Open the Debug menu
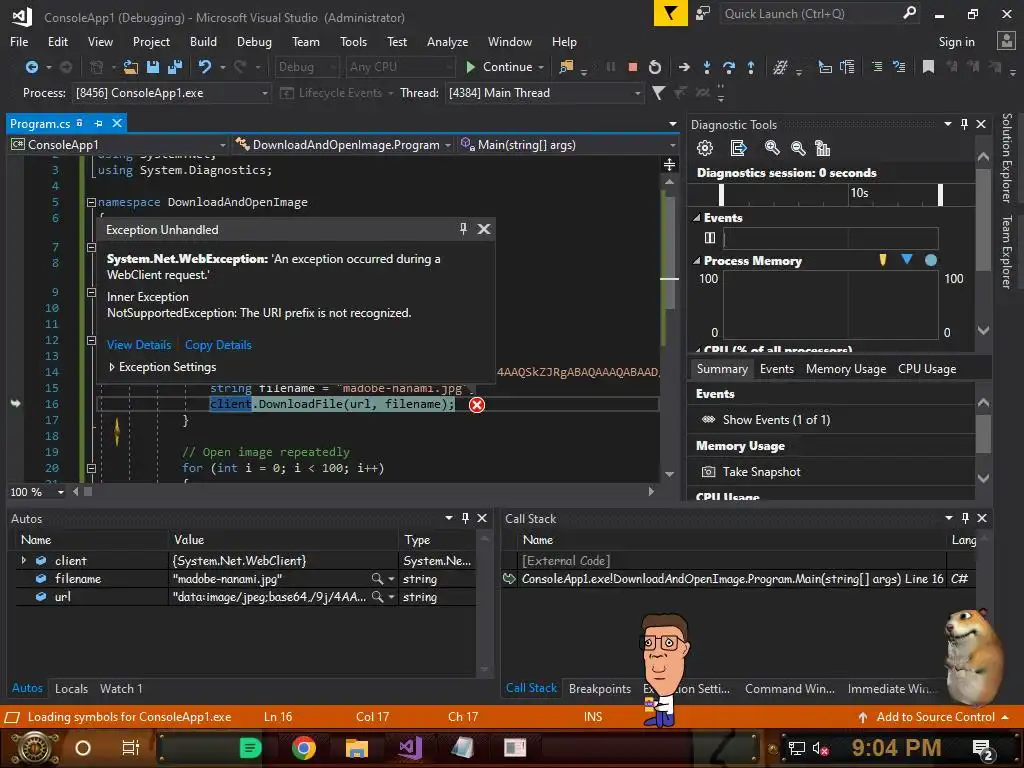The height and width of the screenshot is (768, 1024). click(x=254, y=42)
